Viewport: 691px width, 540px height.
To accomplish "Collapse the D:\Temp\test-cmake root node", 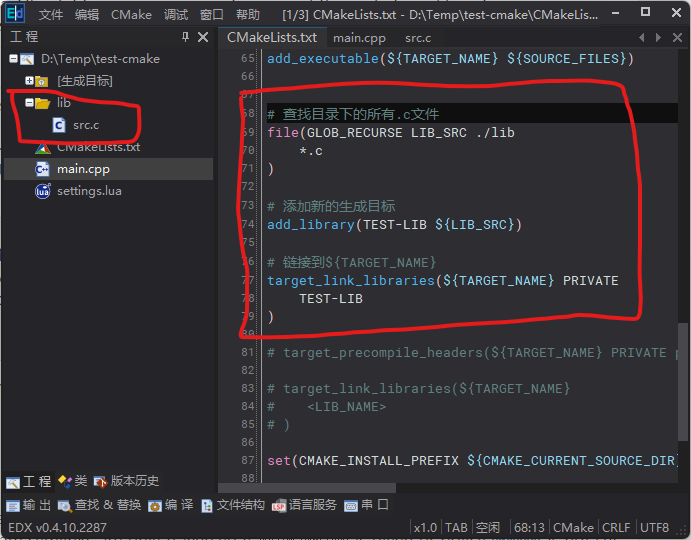I will coord(13,58).
